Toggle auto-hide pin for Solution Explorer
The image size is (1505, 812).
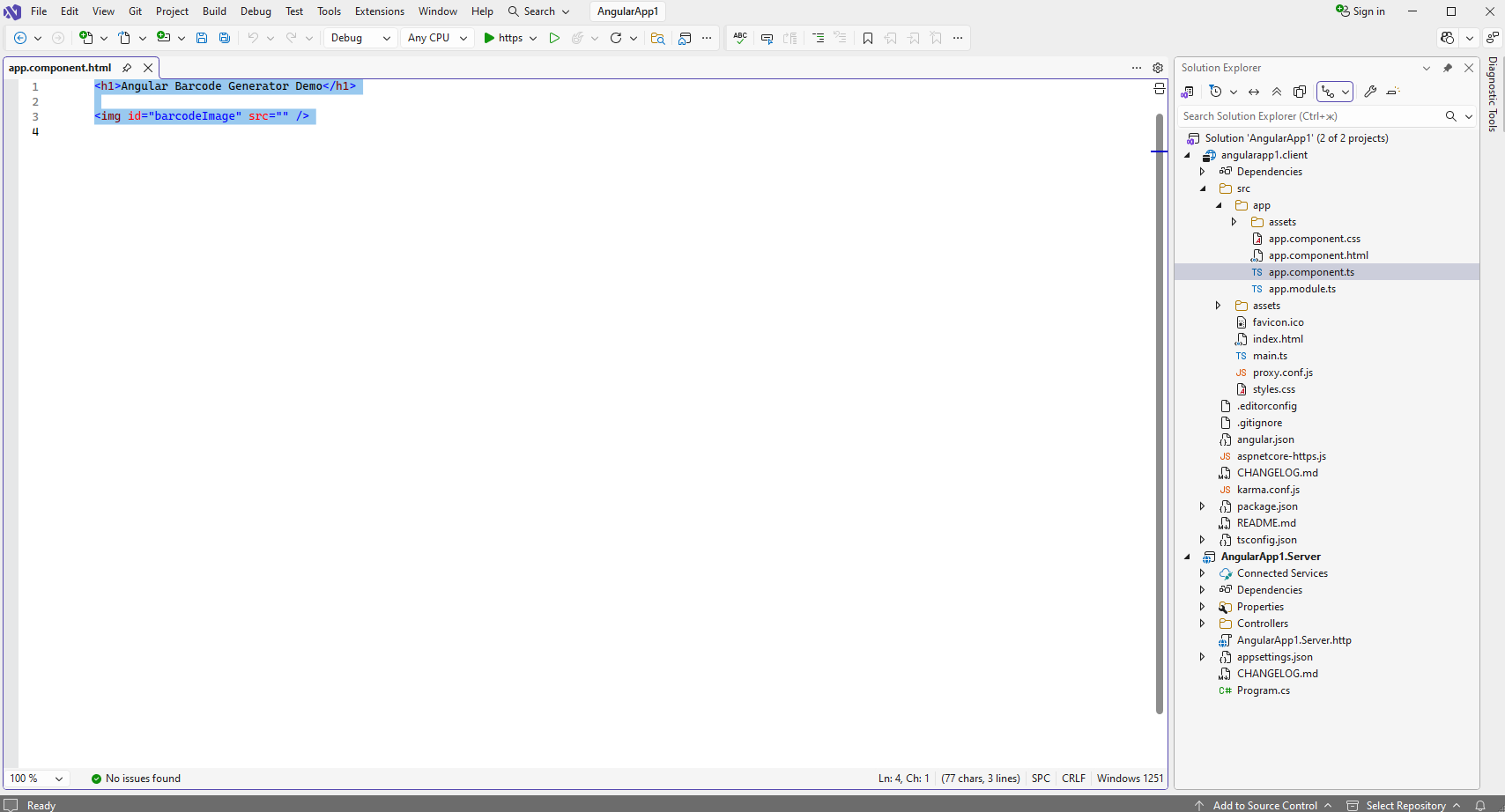(x=1447, y=68)
